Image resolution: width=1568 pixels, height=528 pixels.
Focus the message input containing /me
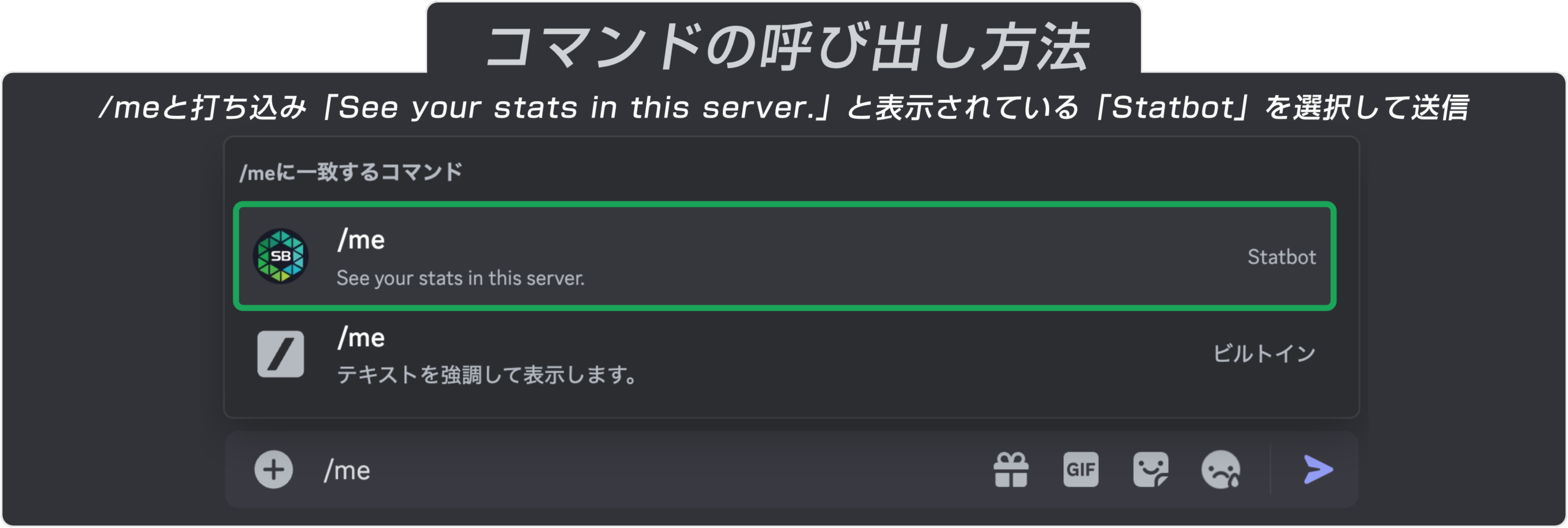(x=612, y=470)
